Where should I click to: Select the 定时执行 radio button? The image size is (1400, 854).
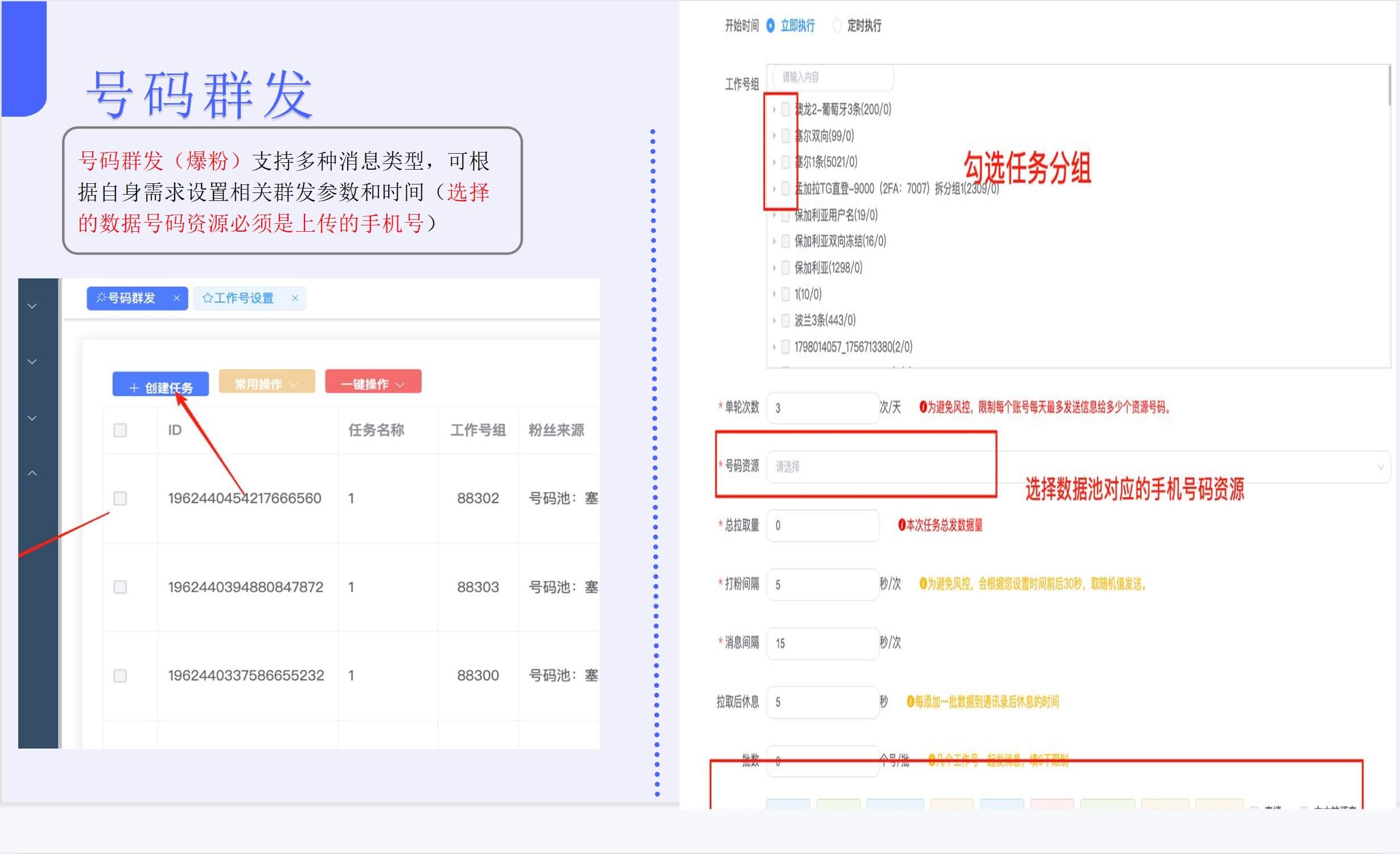click(x=837, y=26)
